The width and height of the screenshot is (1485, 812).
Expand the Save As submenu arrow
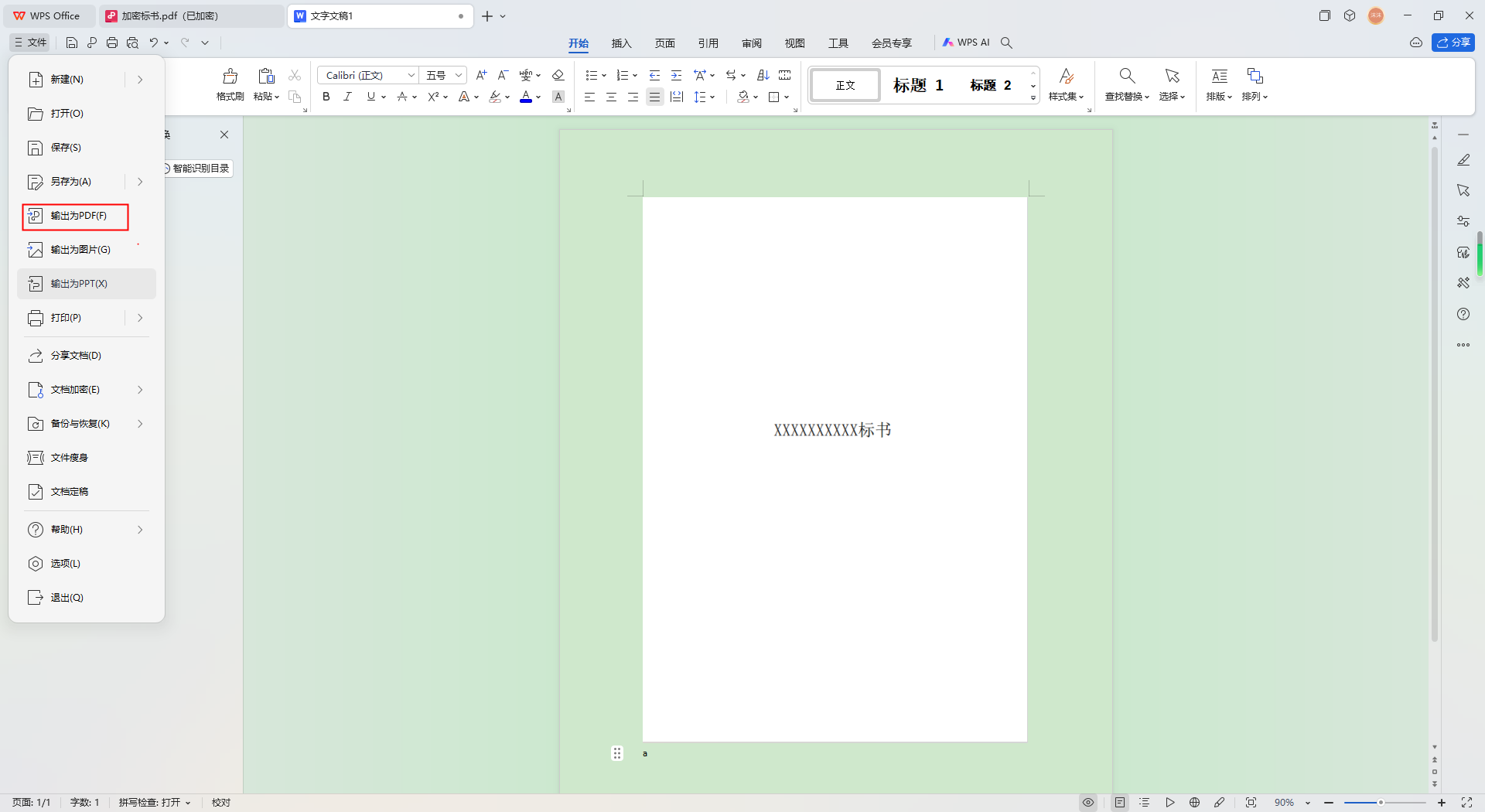point(140,182)
